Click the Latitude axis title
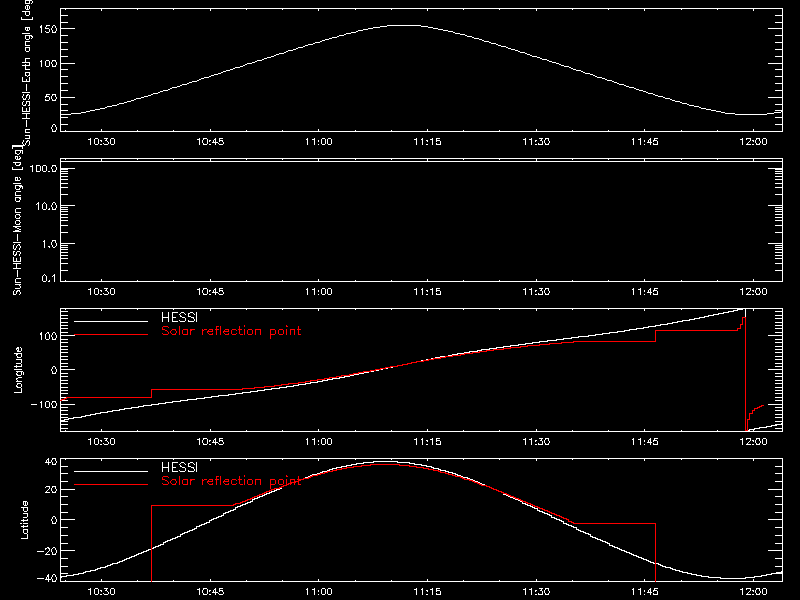This screenshot has width=800, height=600. (24, 520)
